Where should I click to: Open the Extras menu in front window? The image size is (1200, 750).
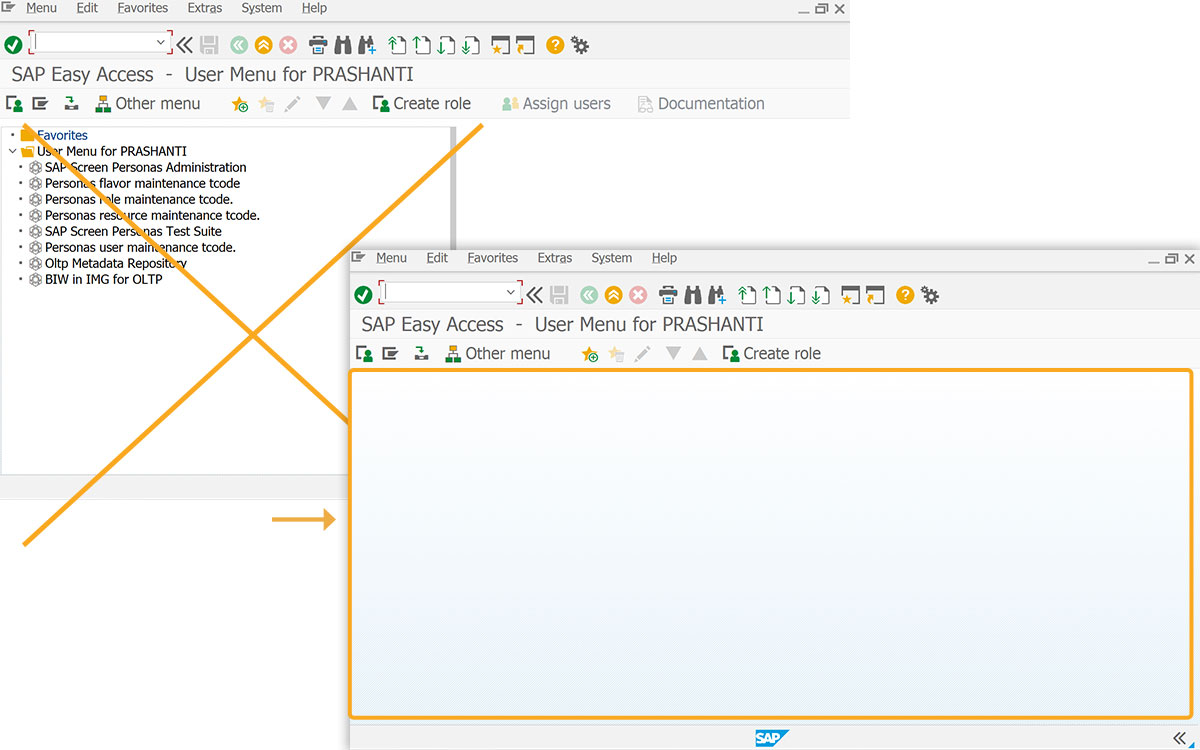pos(555,258)
